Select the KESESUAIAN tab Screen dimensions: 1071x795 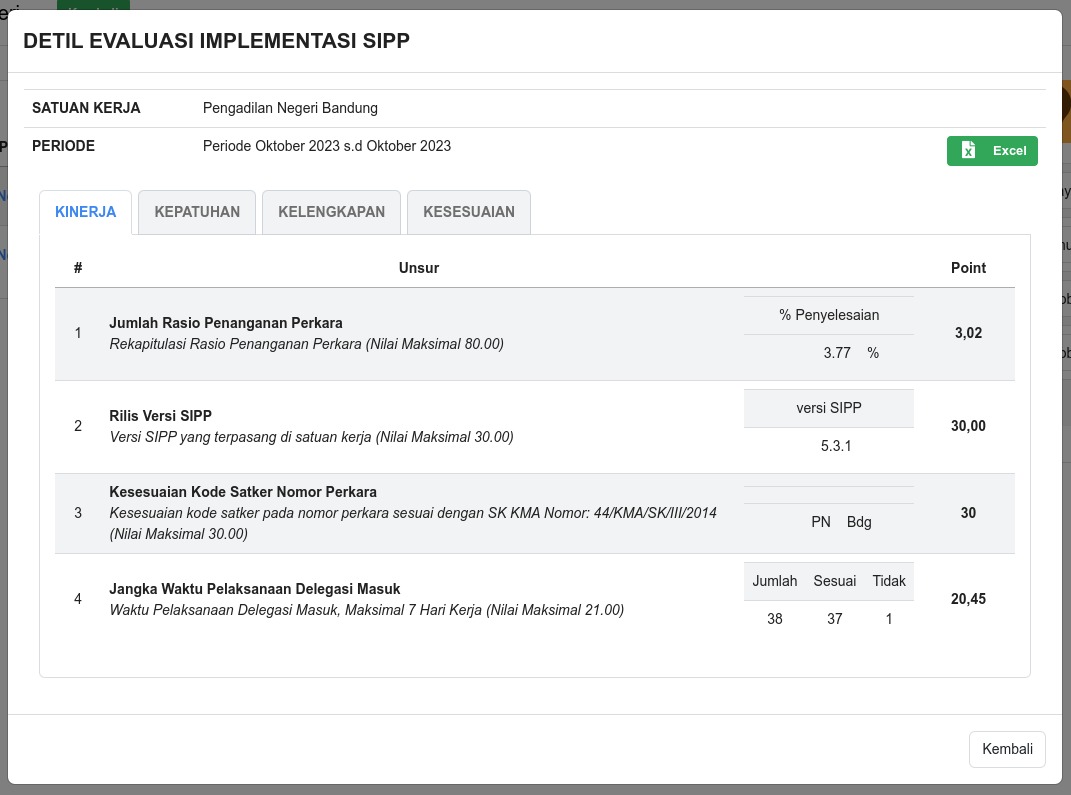pyautogui.click(x=468, y=212)
